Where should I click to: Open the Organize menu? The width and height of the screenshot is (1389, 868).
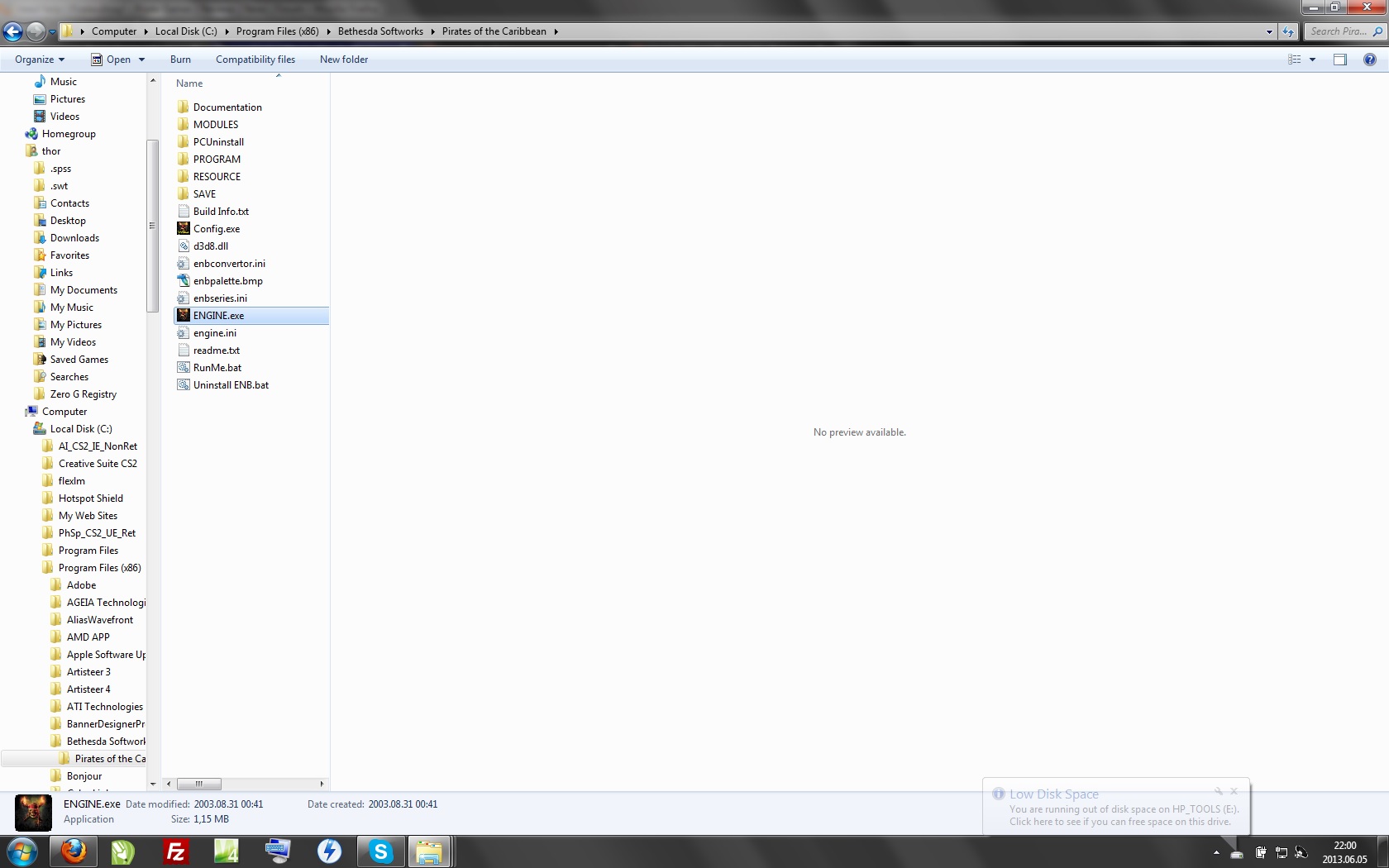39,60
